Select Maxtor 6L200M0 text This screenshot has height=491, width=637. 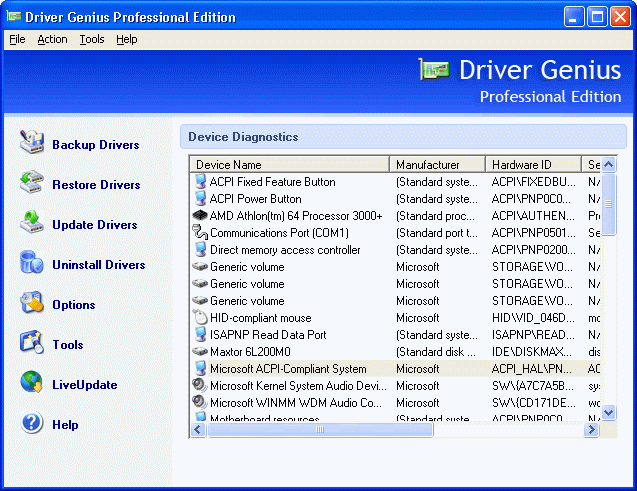[x=250, y=352]
